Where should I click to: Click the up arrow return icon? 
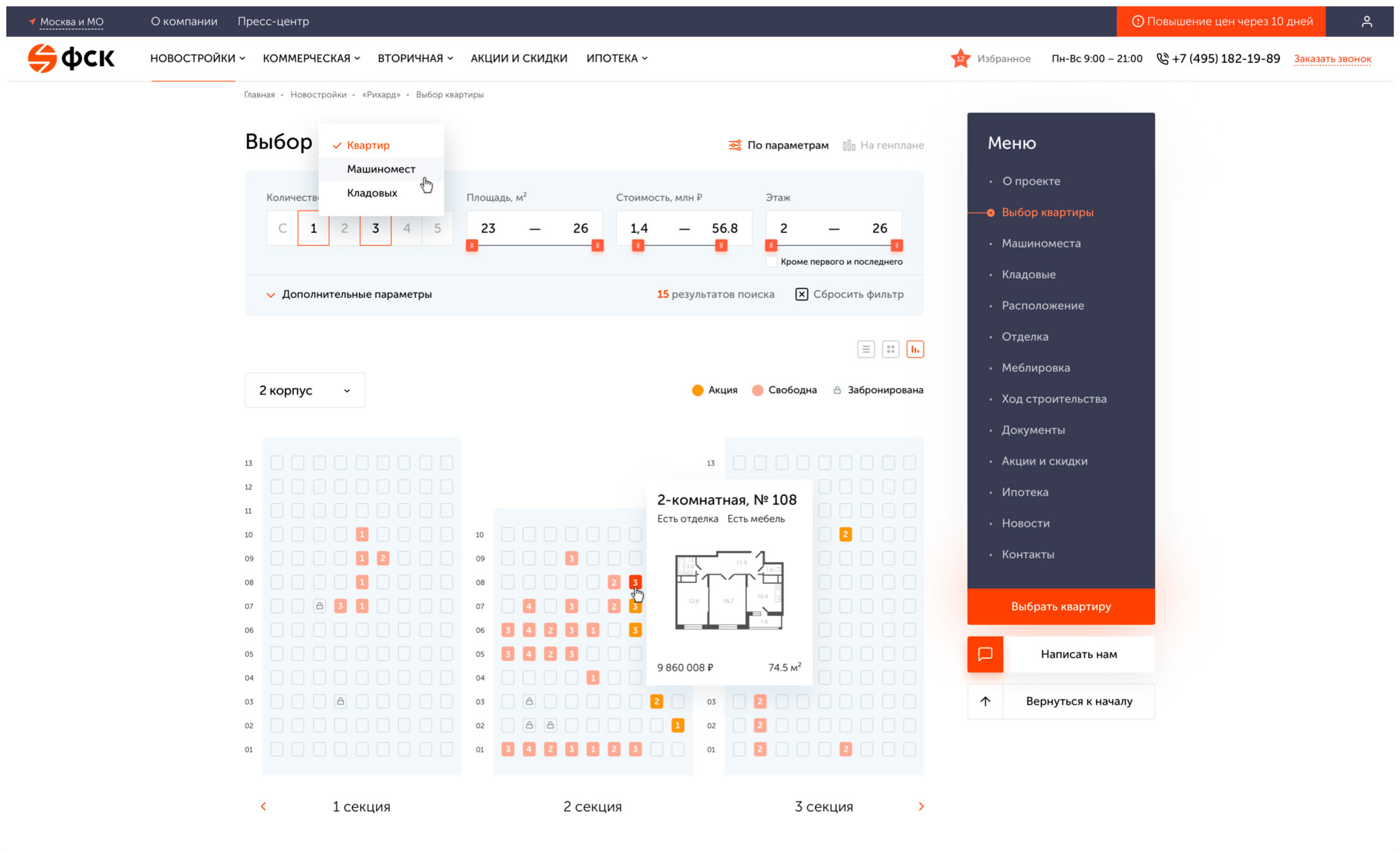(x=985, y=701)
